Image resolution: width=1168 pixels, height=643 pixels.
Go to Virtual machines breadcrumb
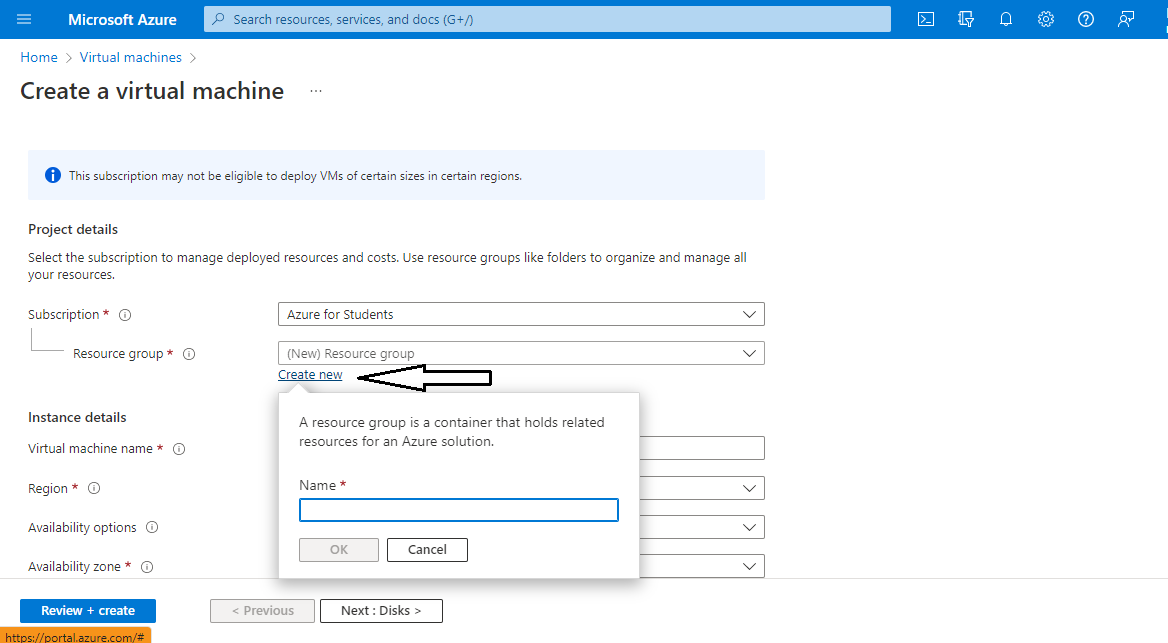[x=130, y=57]
